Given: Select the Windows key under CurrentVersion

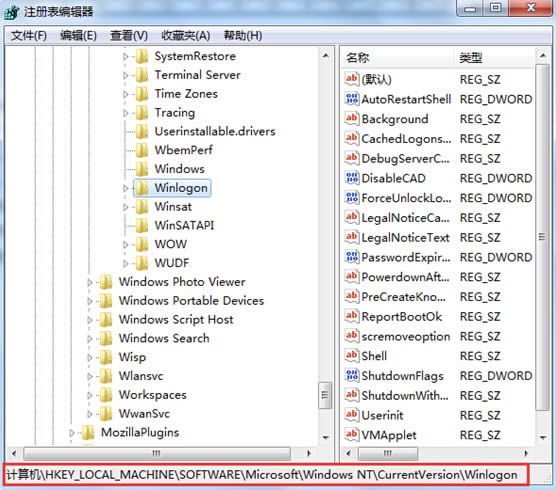Looking at the screenshot, I should (x=179, y=169).
